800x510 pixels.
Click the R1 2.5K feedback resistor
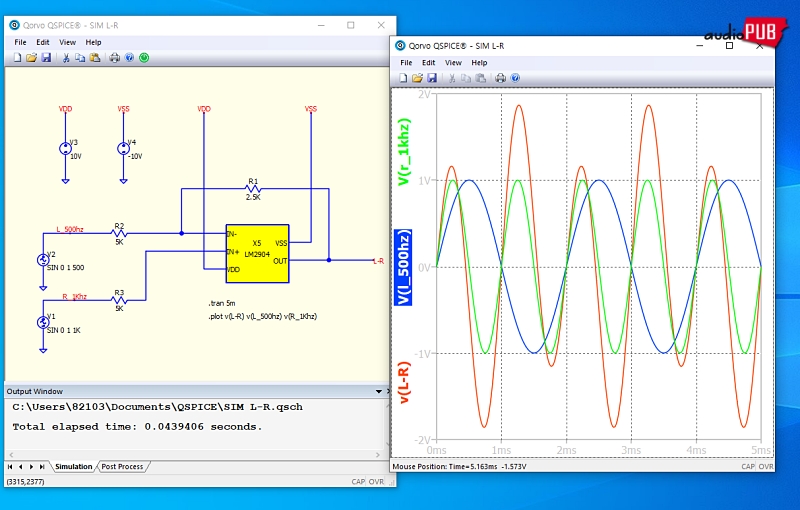point(253,188)
